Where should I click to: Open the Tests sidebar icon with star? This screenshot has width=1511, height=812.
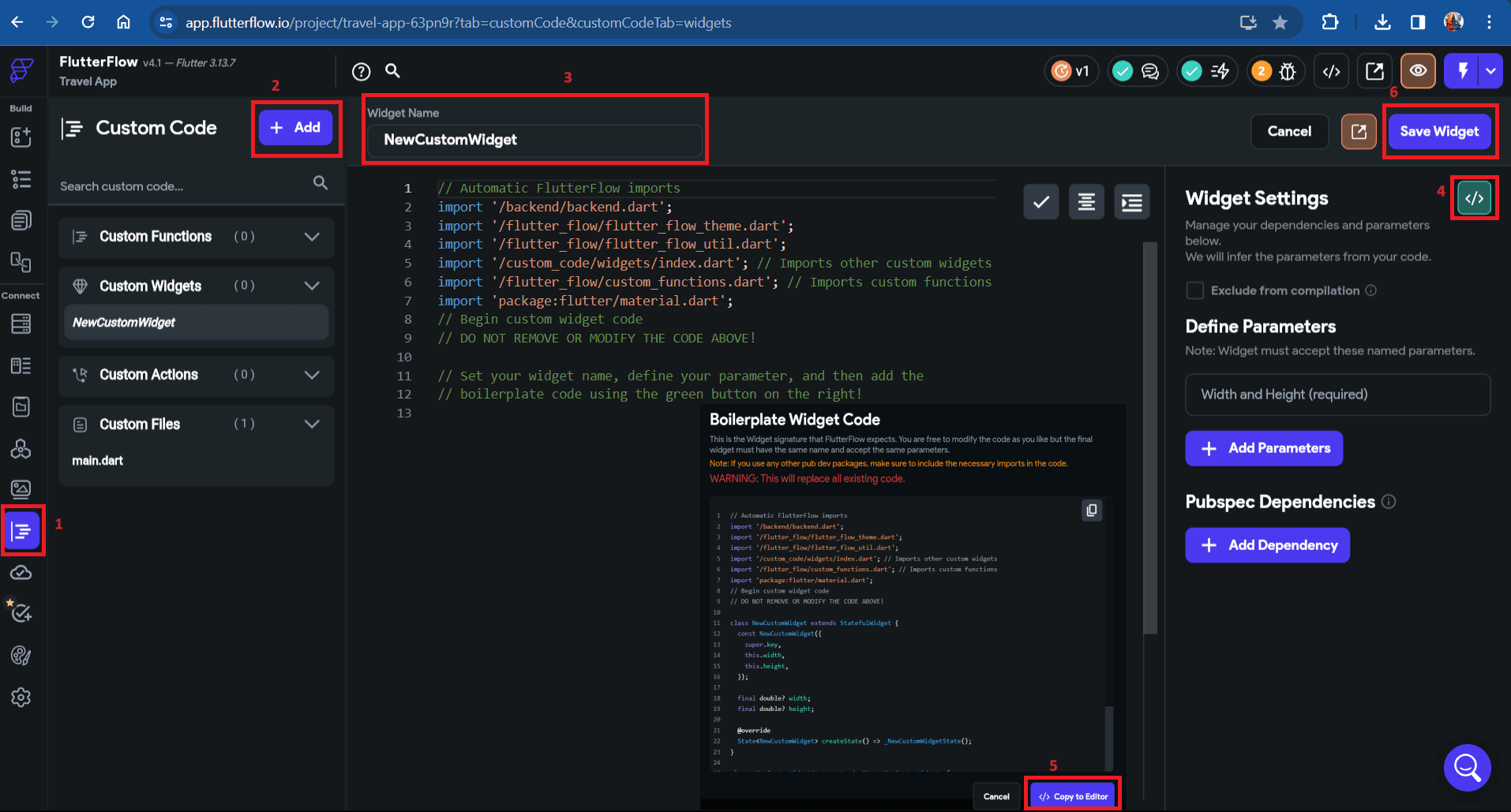point(20,612)
